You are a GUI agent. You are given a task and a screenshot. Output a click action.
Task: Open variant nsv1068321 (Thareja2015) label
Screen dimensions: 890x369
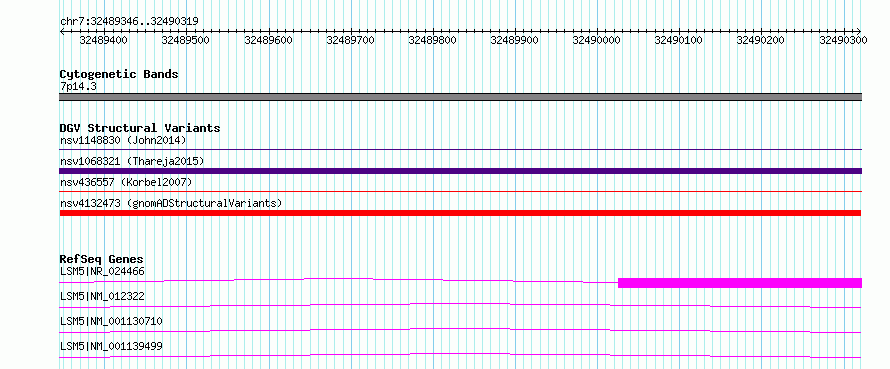pyautogui.click(x=132, y=161)
